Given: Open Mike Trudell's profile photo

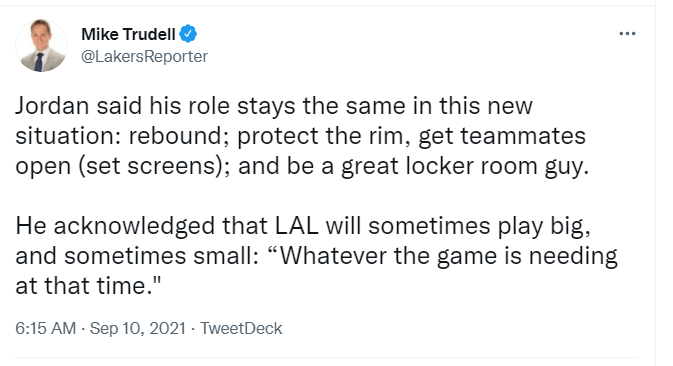Looking at the screenshot, I should tap(42, 45).
